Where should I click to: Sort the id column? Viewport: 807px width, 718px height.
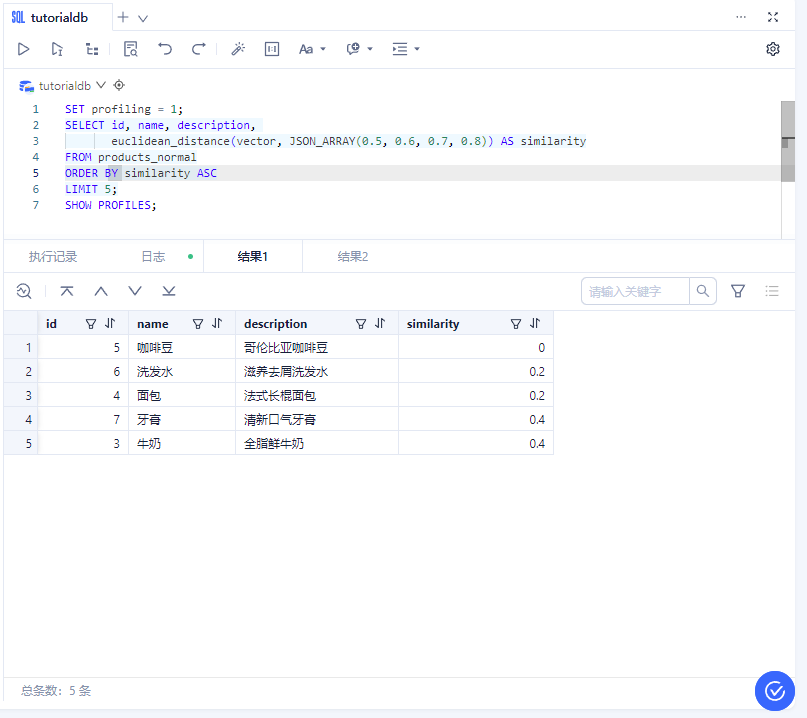click(110, 324)
